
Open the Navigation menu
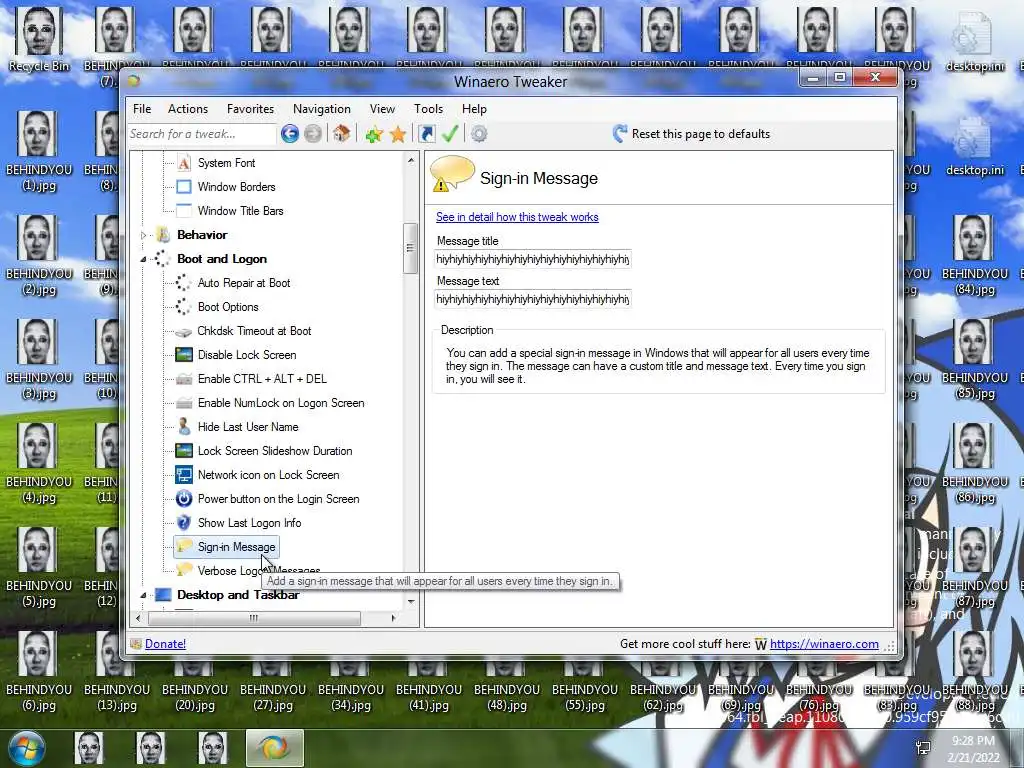(x=322, y=109)
